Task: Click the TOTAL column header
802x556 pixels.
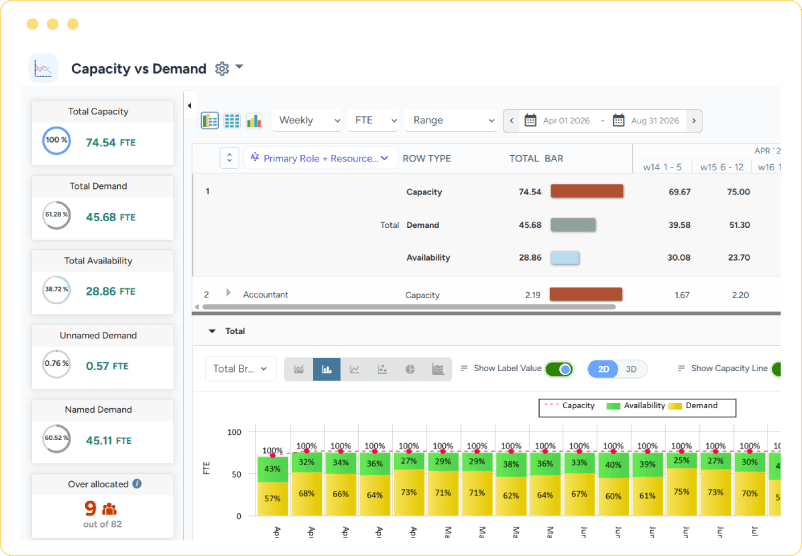Action: (x=524, y=159)
